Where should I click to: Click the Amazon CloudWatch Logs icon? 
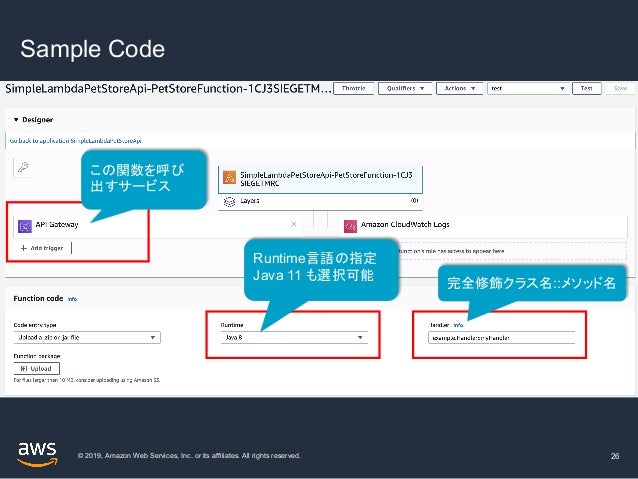coord(350,226)
